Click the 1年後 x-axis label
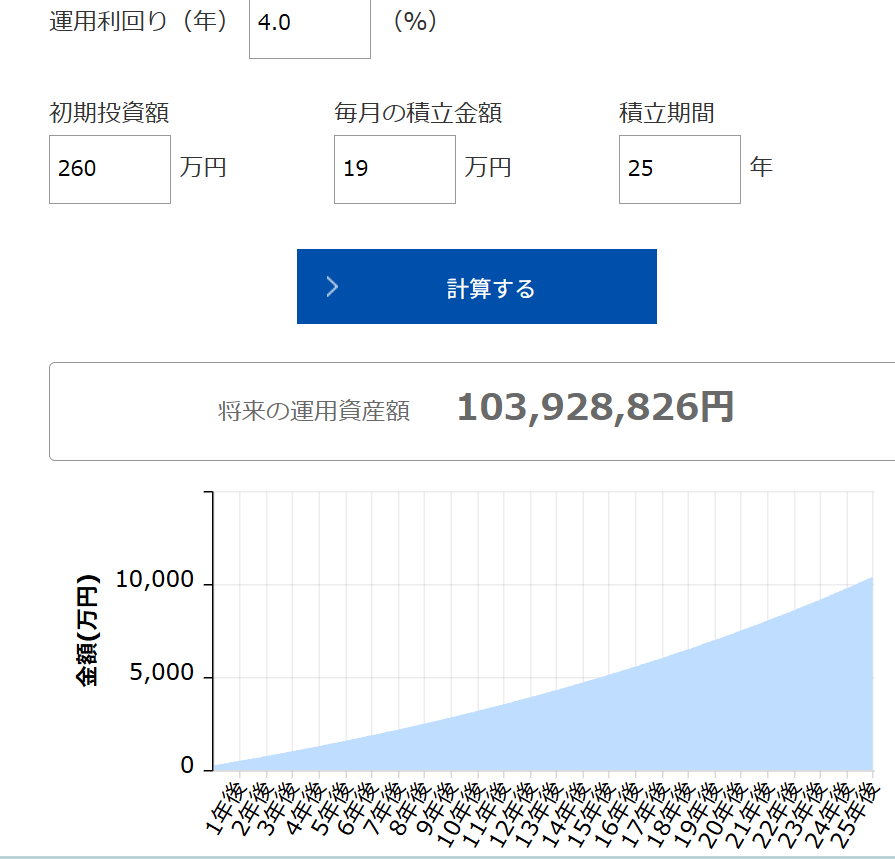 223,808
